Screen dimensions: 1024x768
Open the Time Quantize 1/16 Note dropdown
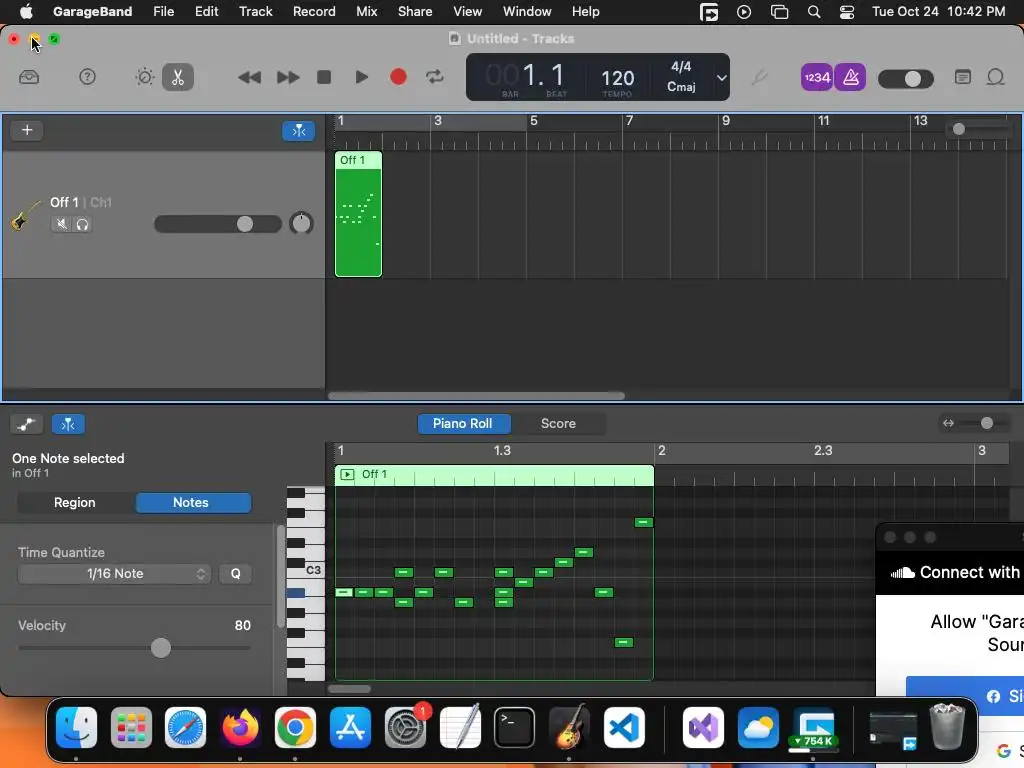pyautogui.click(x=114, y=573)
